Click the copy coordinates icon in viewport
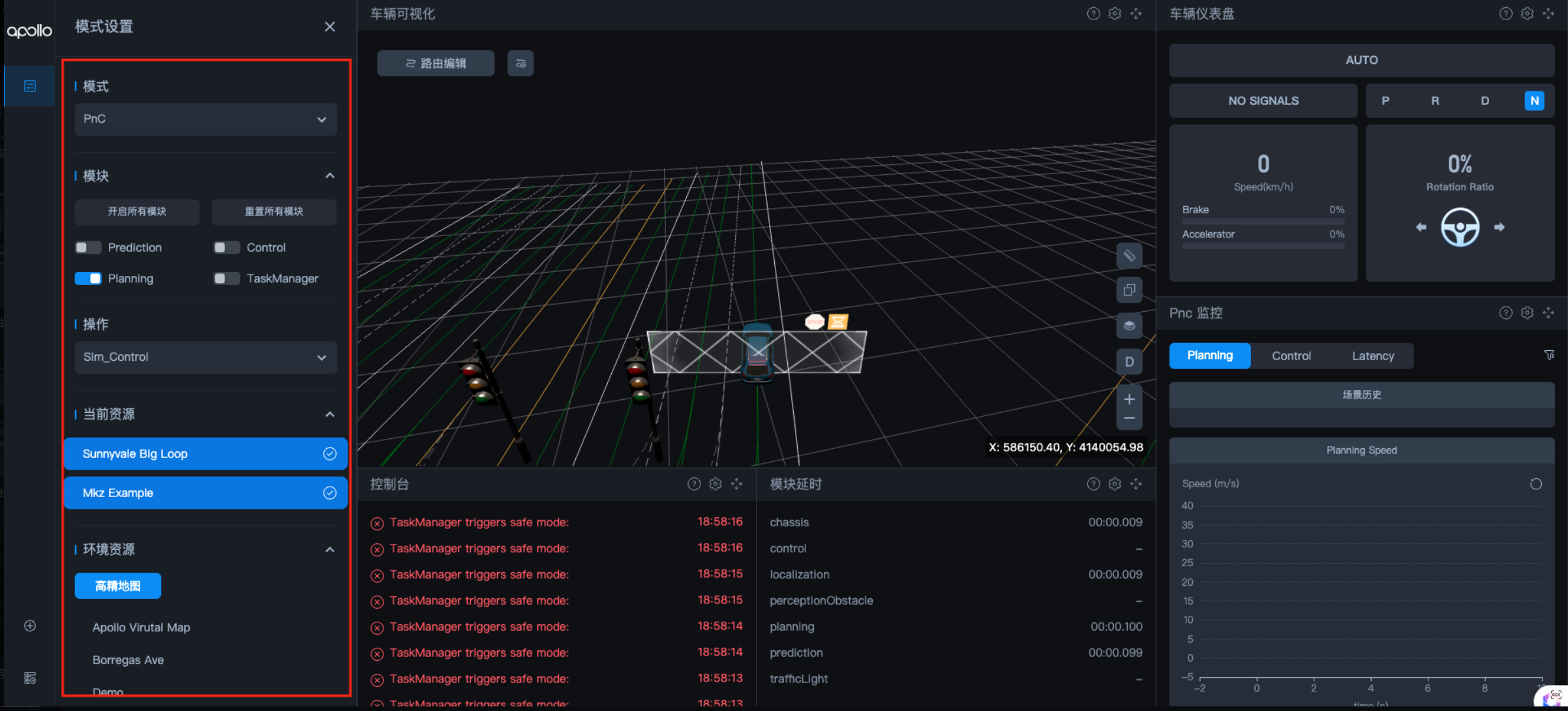The height and width of the screenshot is (711, 1568). click(x=1129, y=290)
